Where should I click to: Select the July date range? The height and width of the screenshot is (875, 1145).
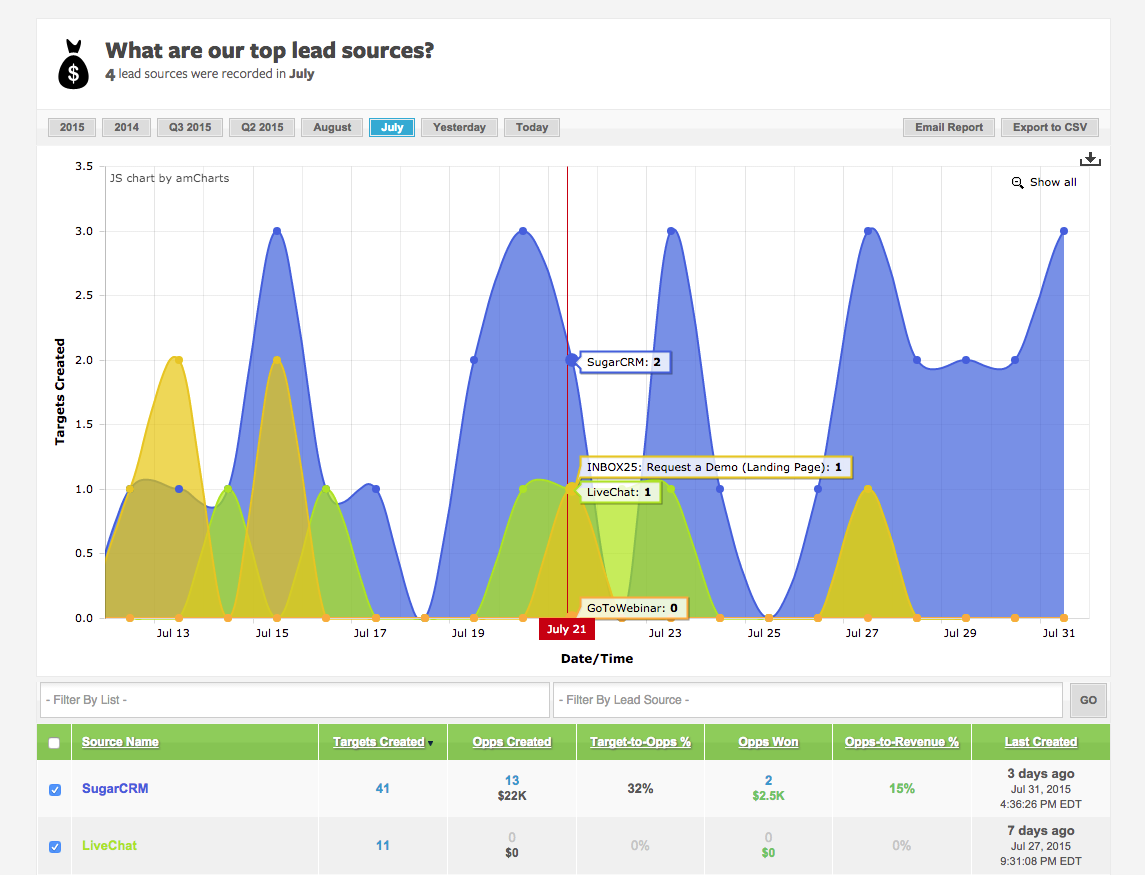tap(392, 127)
